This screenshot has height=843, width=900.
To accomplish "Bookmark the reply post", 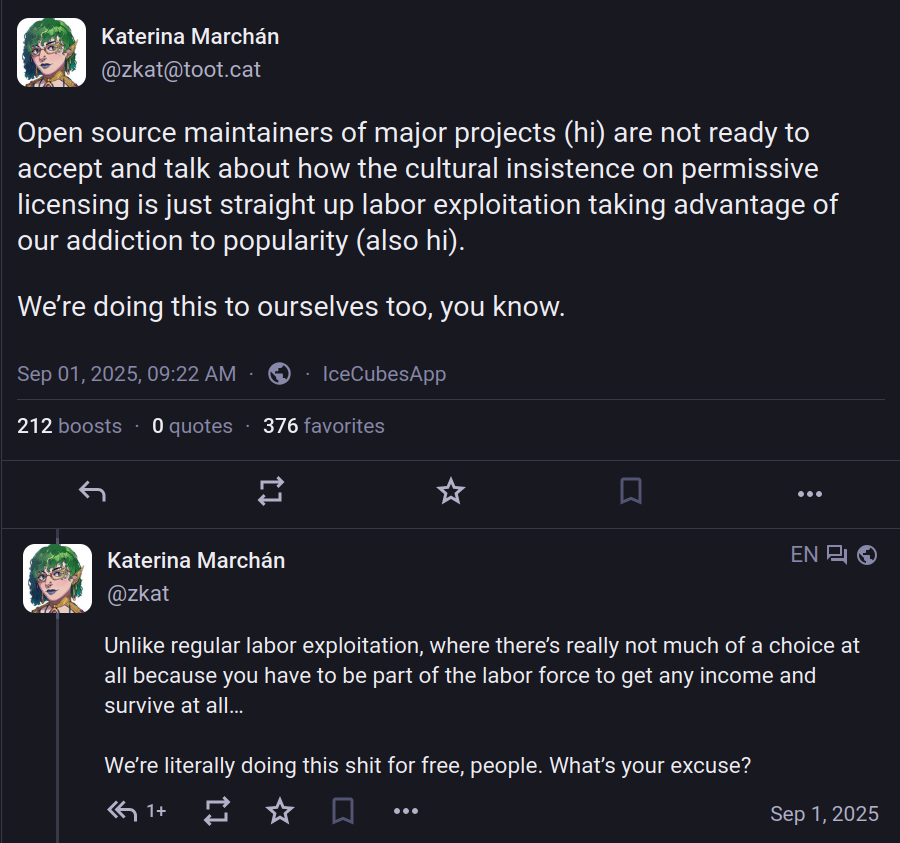I will pos(343,811).
